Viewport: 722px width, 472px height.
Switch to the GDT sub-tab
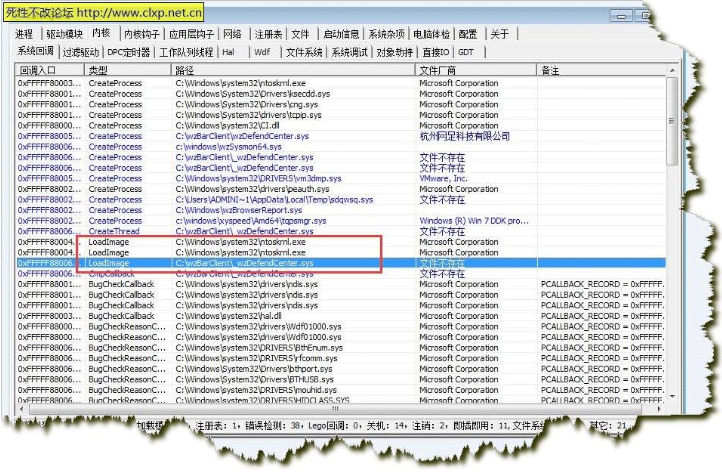click(x=466, y=51)
